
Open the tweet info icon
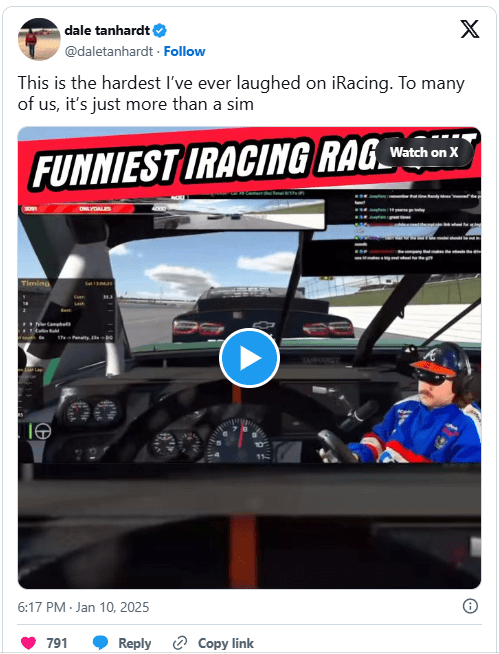470,606
